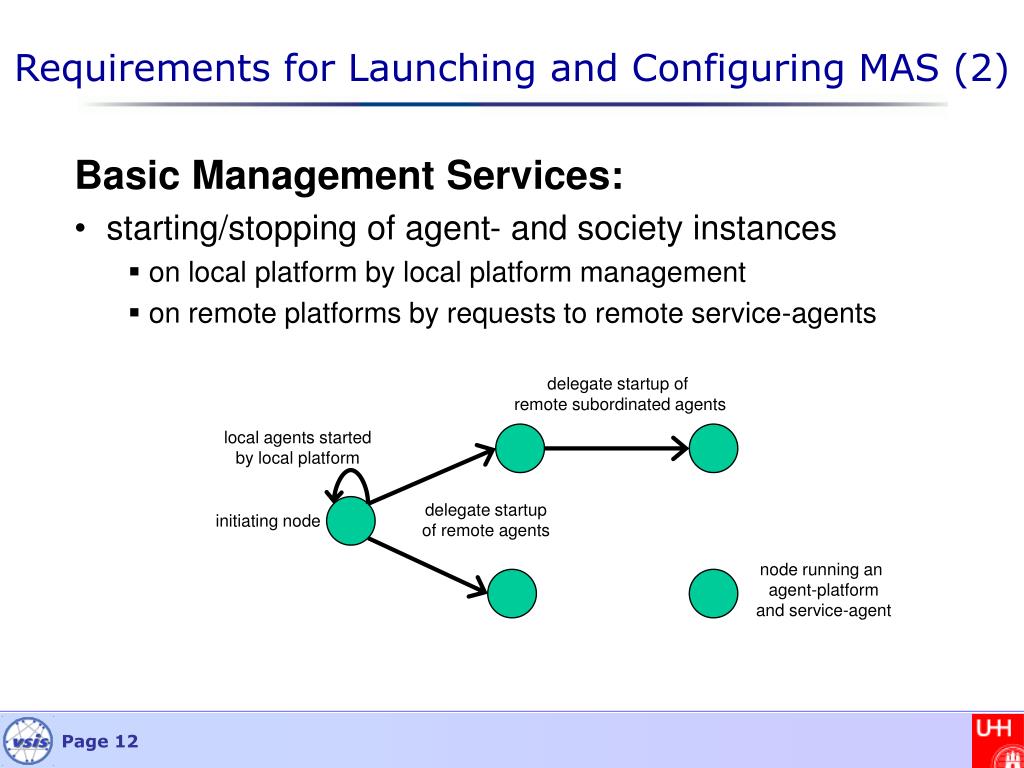Click the label 'delegate startup of remote subordinated agents'
Viewport: 1024px width, 768px height.
point(619,394)
